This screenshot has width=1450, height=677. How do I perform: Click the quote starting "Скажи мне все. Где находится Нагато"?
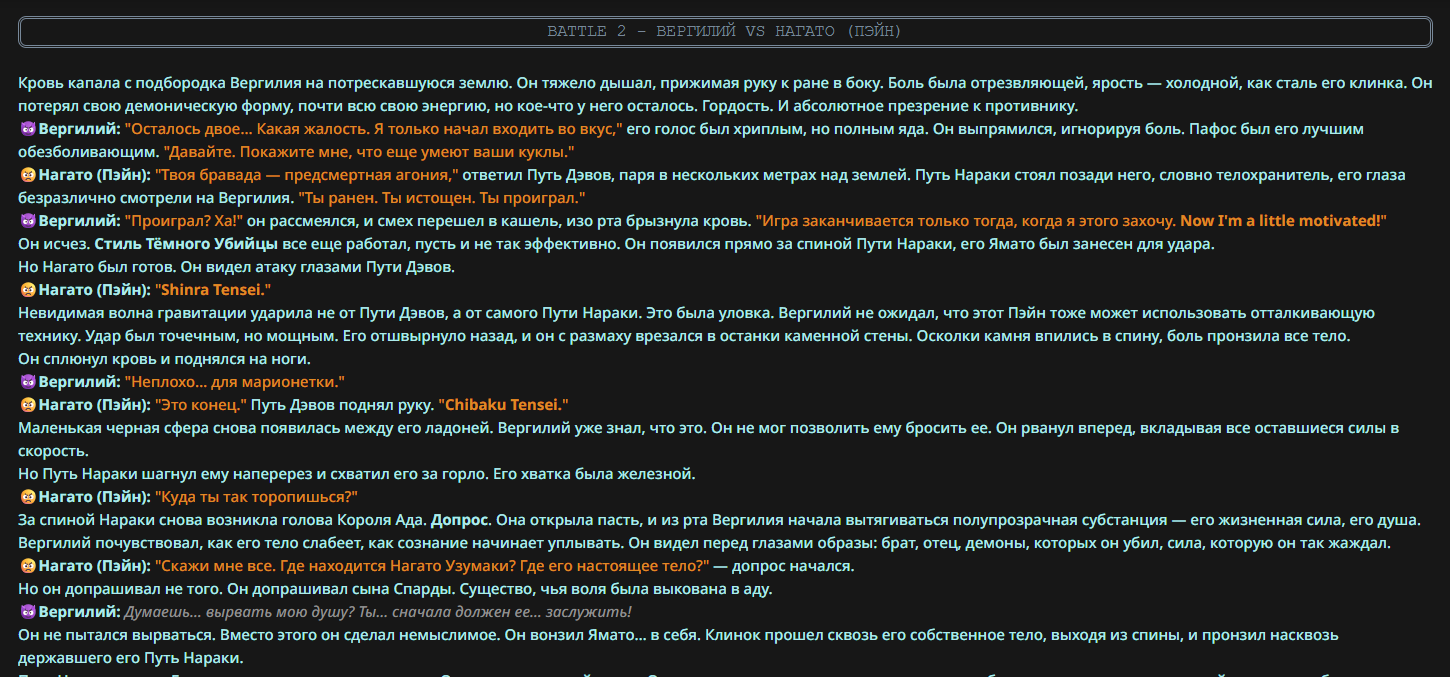[x=432, y=566]
